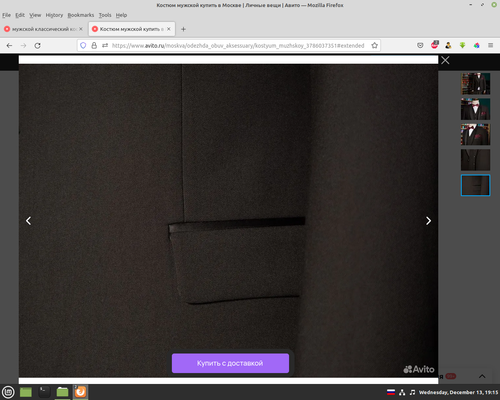Image resolution: width=500 pixels, height=400 pixels.
Task: Close the Костюм мужской купить tab
Action: 169,29
